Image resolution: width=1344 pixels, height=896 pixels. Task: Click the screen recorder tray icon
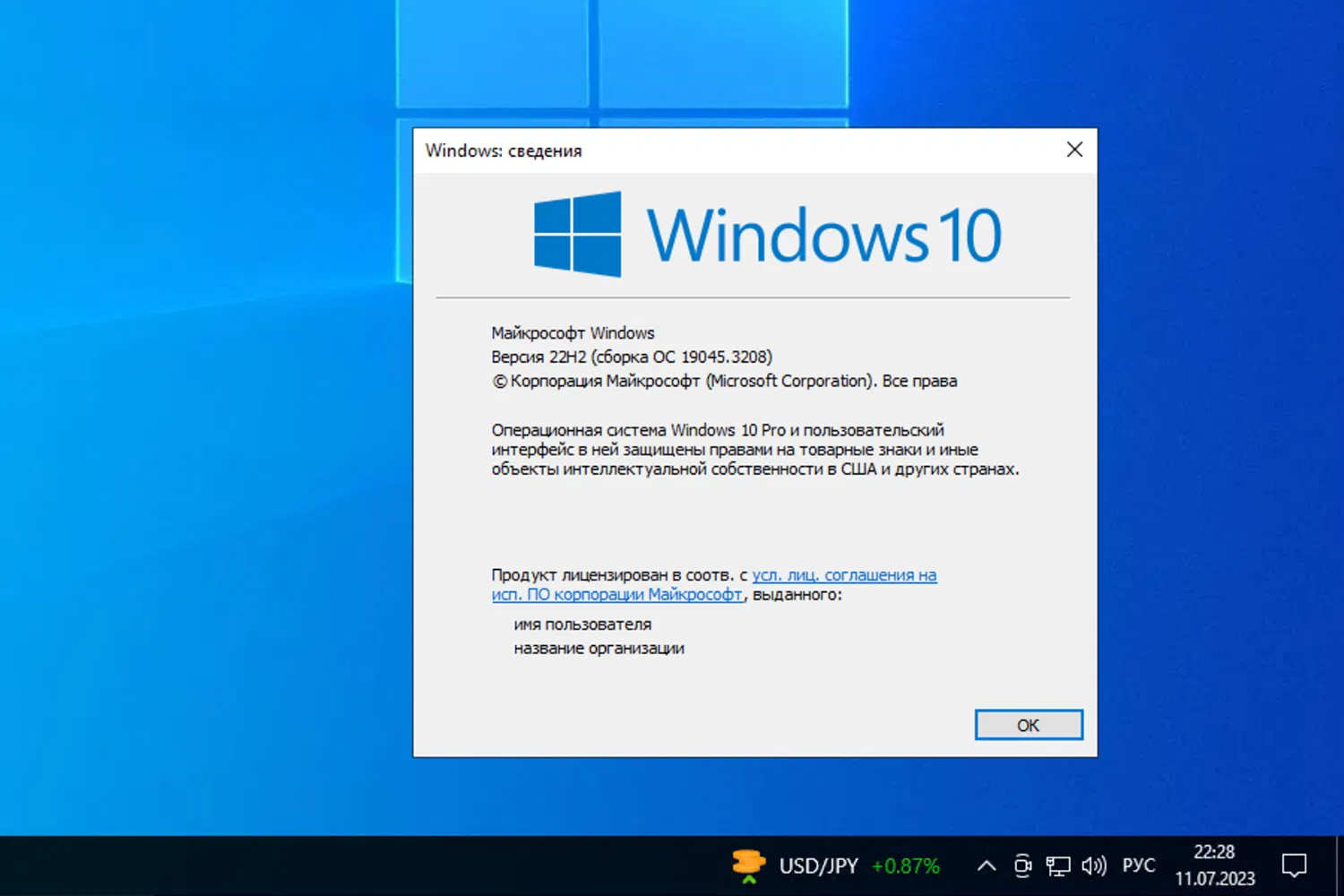(x=1022, y=866)
